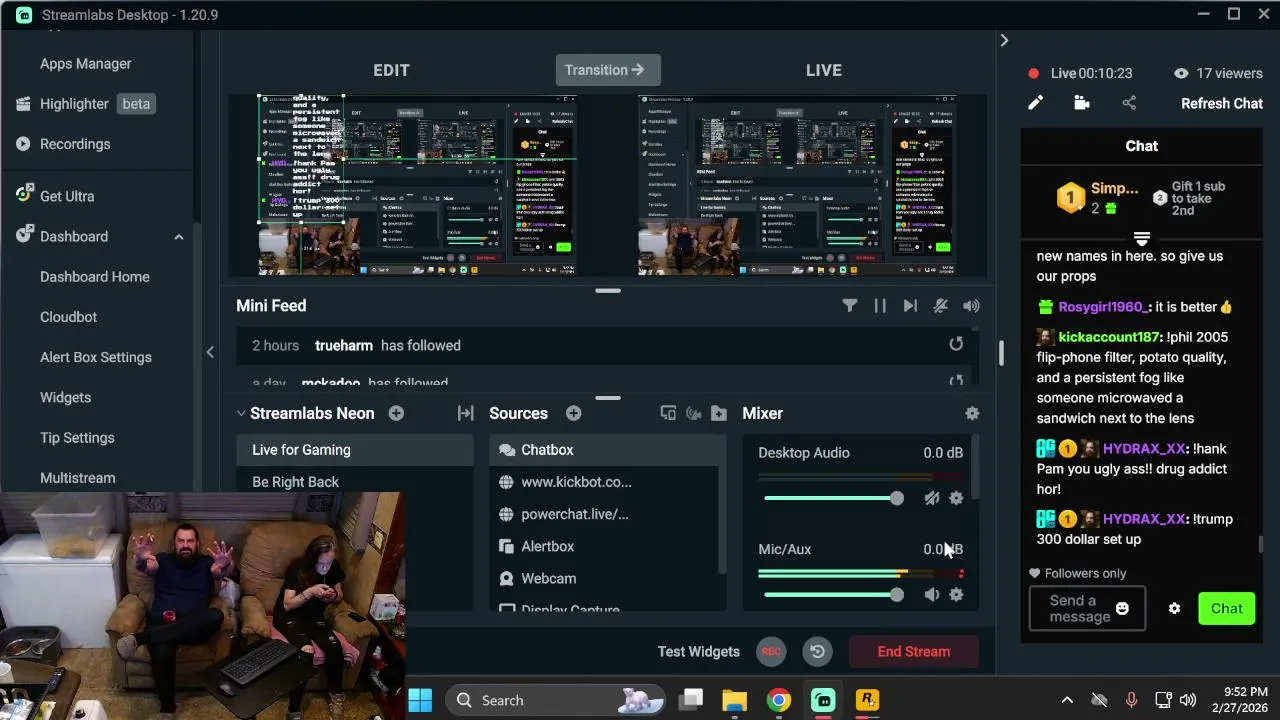Select the powerchat.live/... browser source
The image size is (1280, 720).
[604, 514]
